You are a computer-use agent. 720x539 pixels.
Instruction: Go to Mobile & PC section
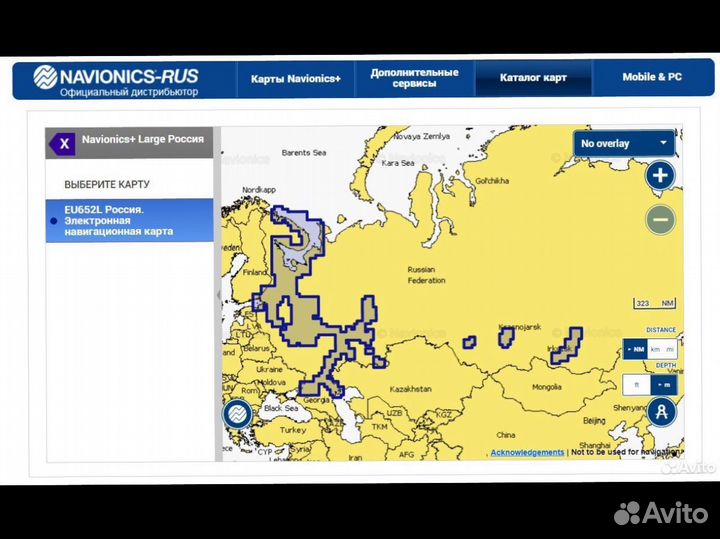click(652, 77)
